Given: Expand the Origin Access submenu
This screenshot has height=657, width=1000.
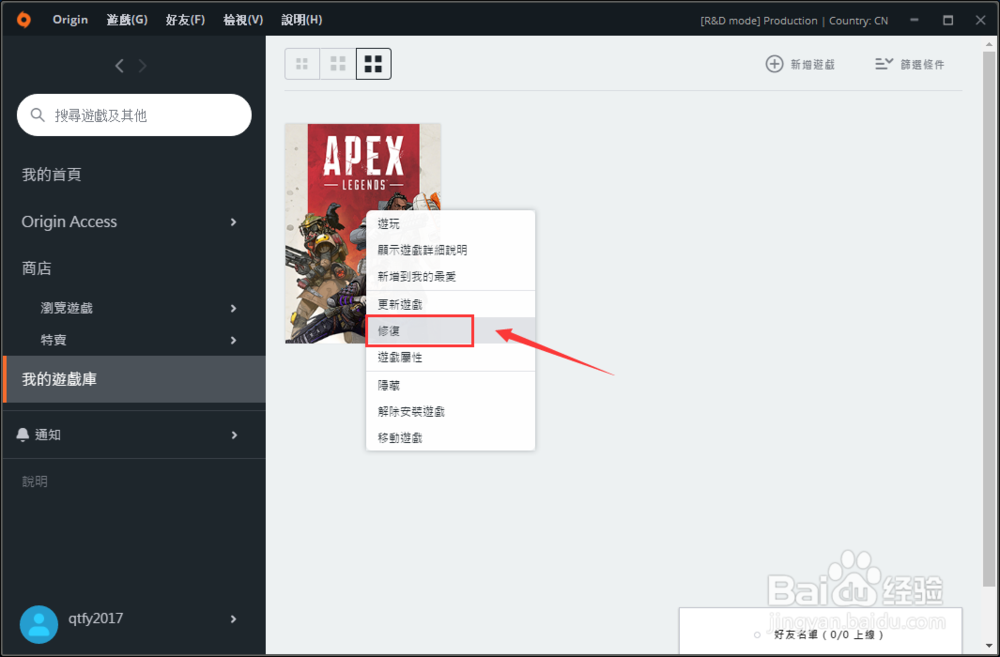Looking at the screenshot, I should [x=233, y=222].
